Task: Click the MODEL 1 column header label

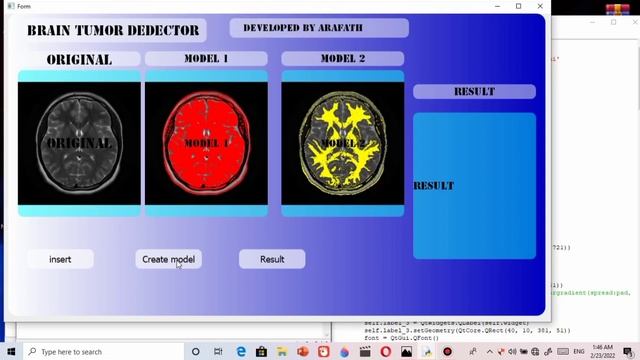Action: point(207,59)
